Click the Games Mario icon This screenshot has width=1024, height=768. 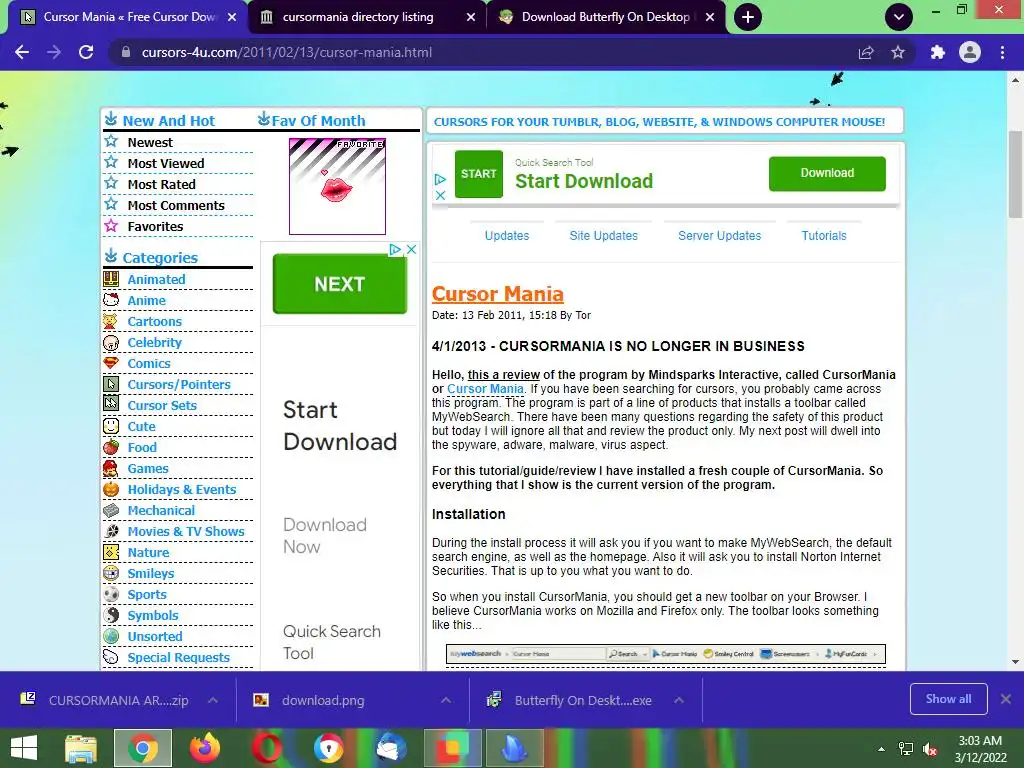click(111, 468)
